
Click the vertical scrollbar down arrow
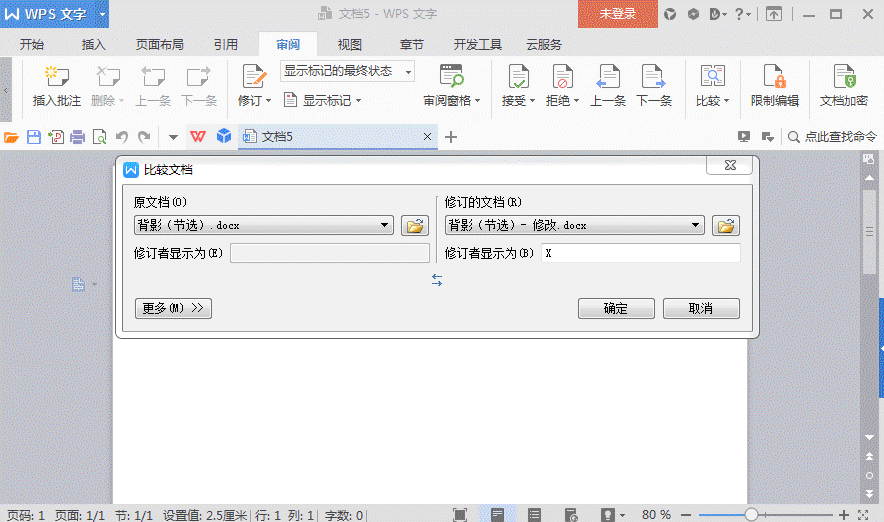[x=869, y=437]
